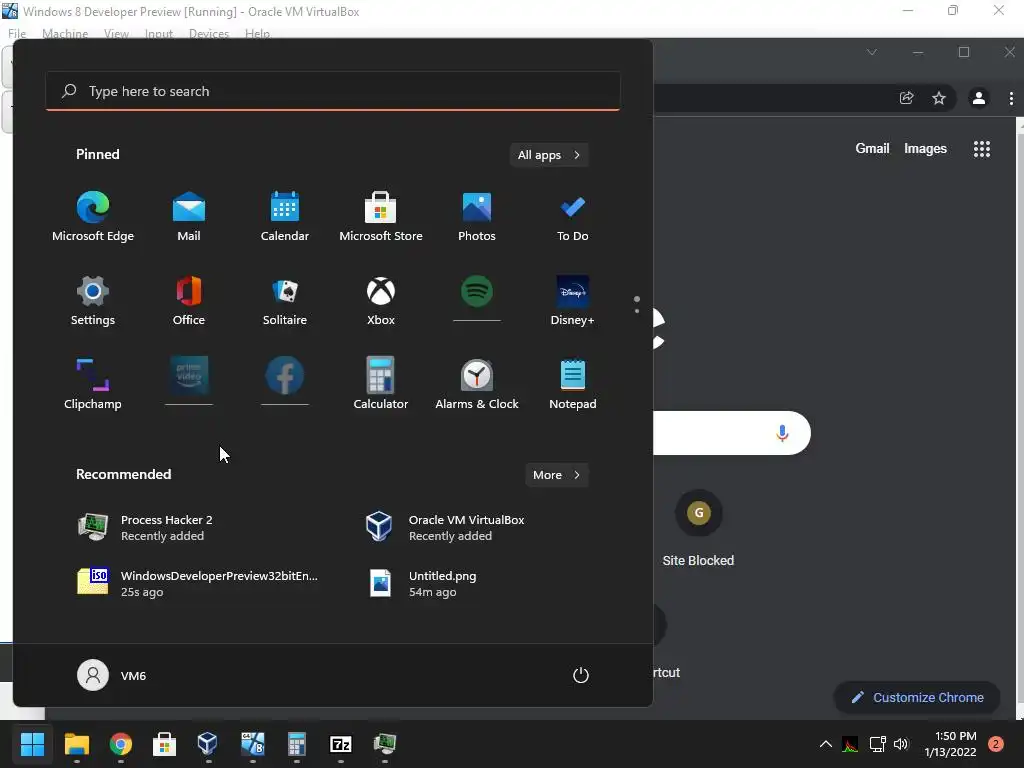Open the power options button
1024x768 pixels.
[581, 675]
